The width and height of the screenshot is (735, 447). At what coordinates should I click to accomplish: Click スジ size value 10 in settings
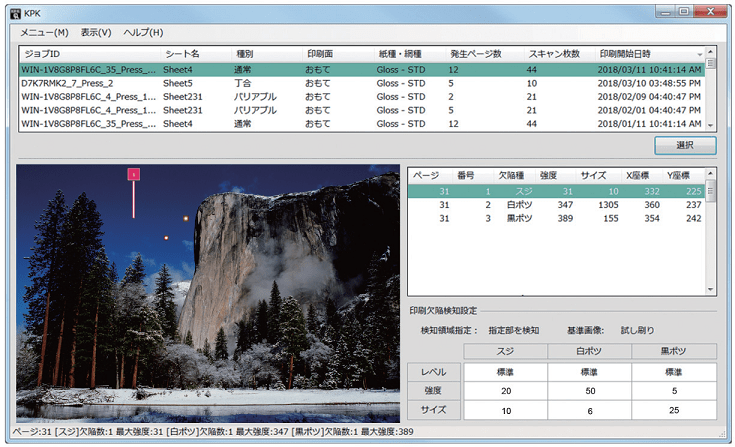tap(505, 410)
